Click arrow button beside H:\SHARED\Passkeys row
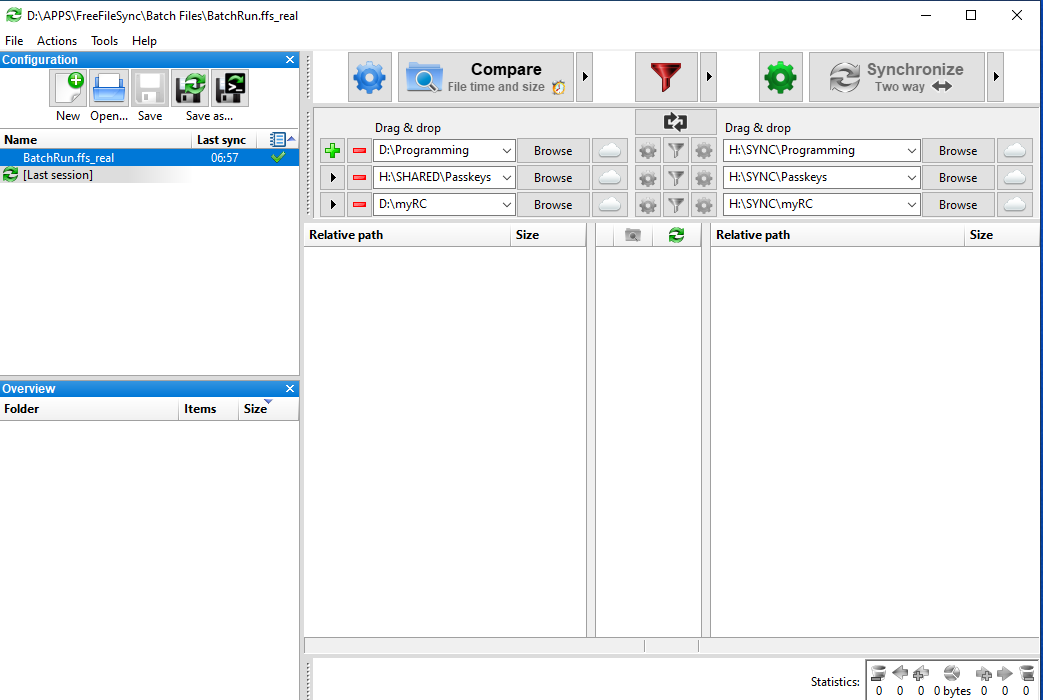The width and height of the screenshot is (1043, 700). (x=333, y=178)
